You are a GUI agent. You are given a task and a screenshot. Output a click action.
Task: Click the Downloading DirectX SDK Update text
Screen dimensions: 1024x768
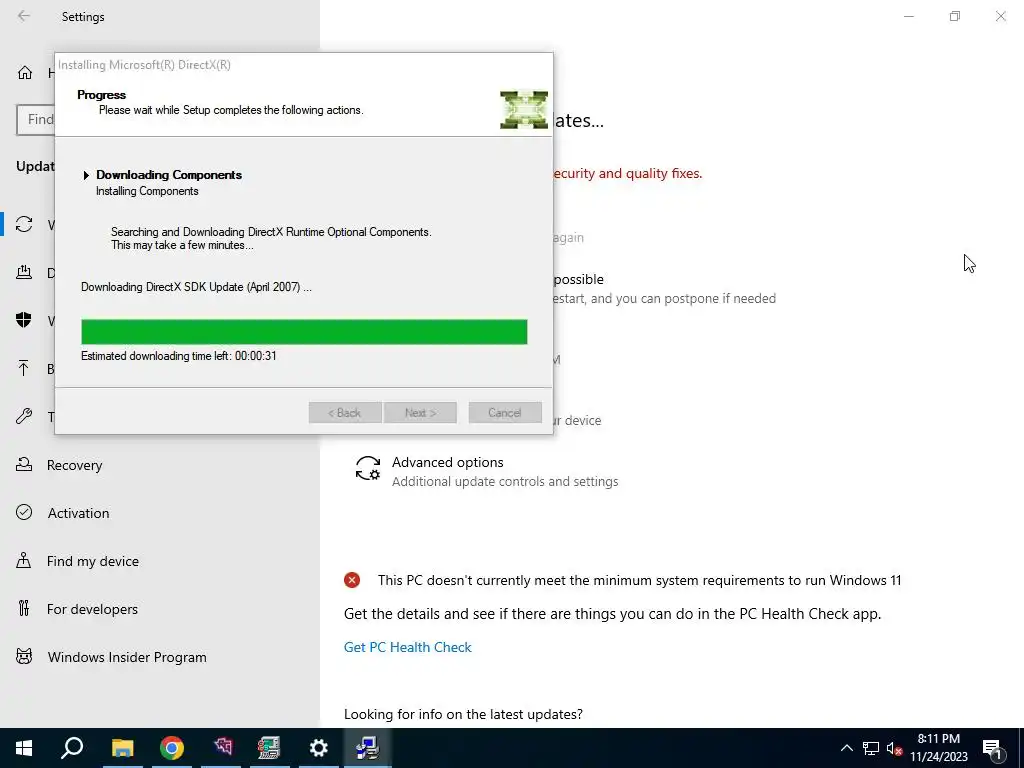click(x=196, y=287)
